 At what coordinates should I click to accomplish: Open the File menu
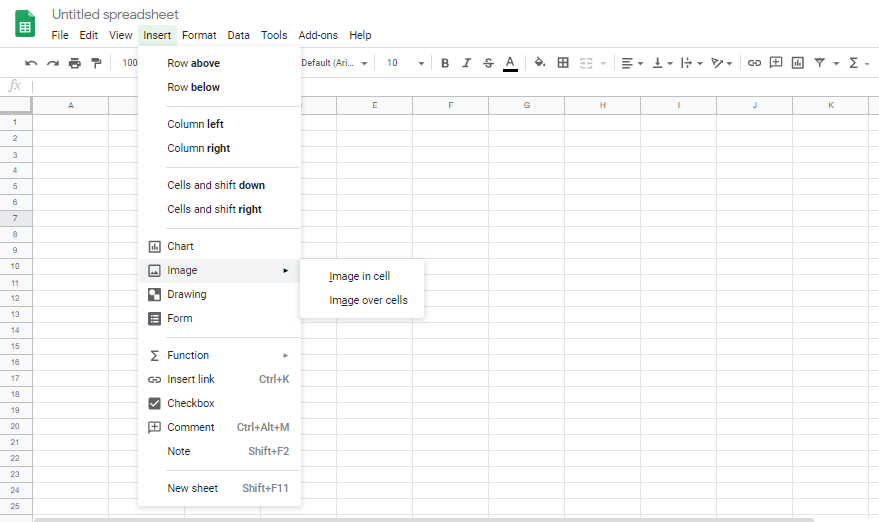[x=60, y=35]
